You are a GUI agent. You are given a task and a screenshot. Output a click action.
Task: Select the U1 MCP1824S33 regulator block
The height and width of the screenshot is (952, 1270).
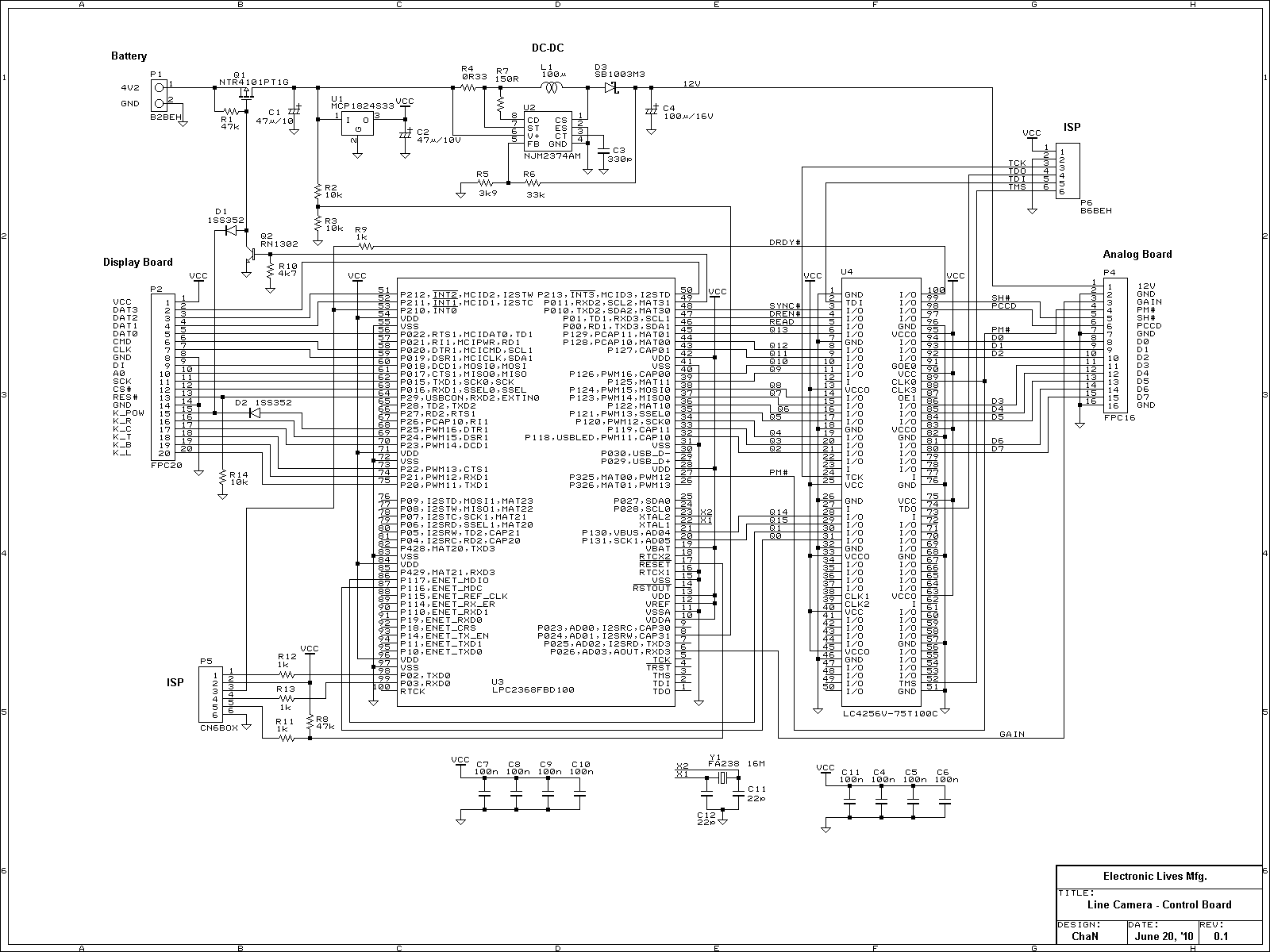pyautogui.click(x=356, y=123)
